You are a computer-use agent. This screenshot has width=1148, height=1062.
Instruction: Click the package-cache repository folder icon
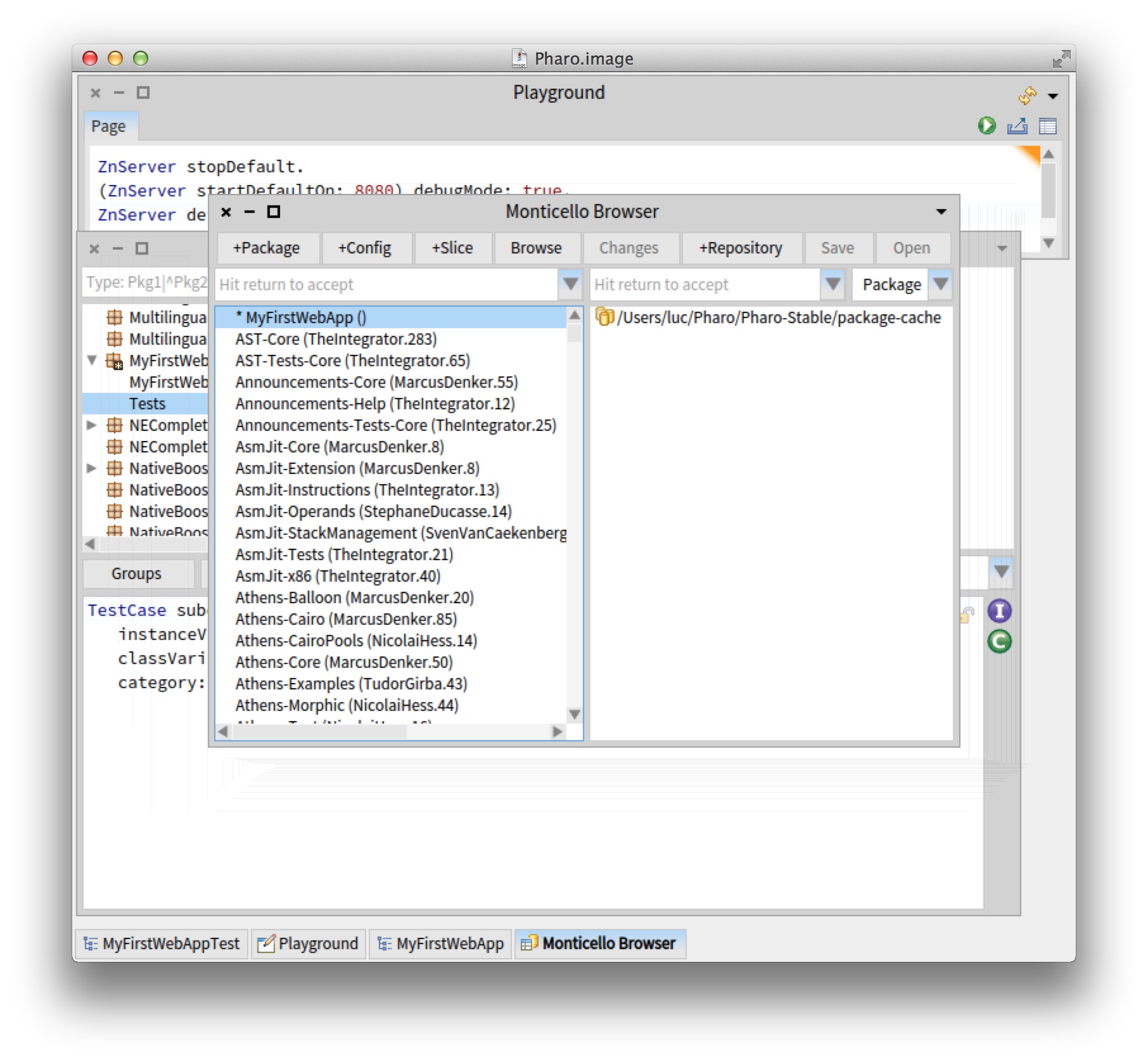click(604, 317)
